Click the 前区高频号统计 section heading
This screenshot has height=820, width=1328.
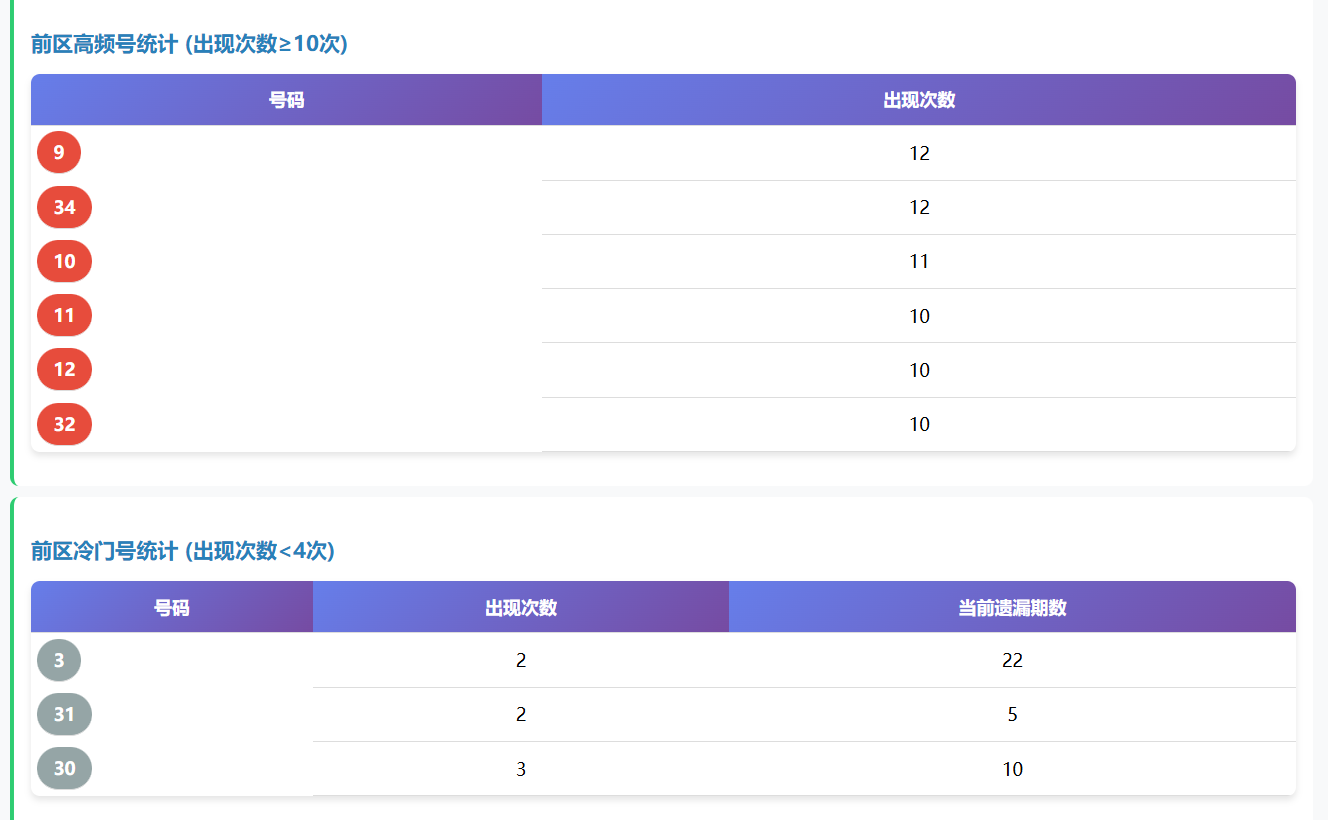point(189,44)
